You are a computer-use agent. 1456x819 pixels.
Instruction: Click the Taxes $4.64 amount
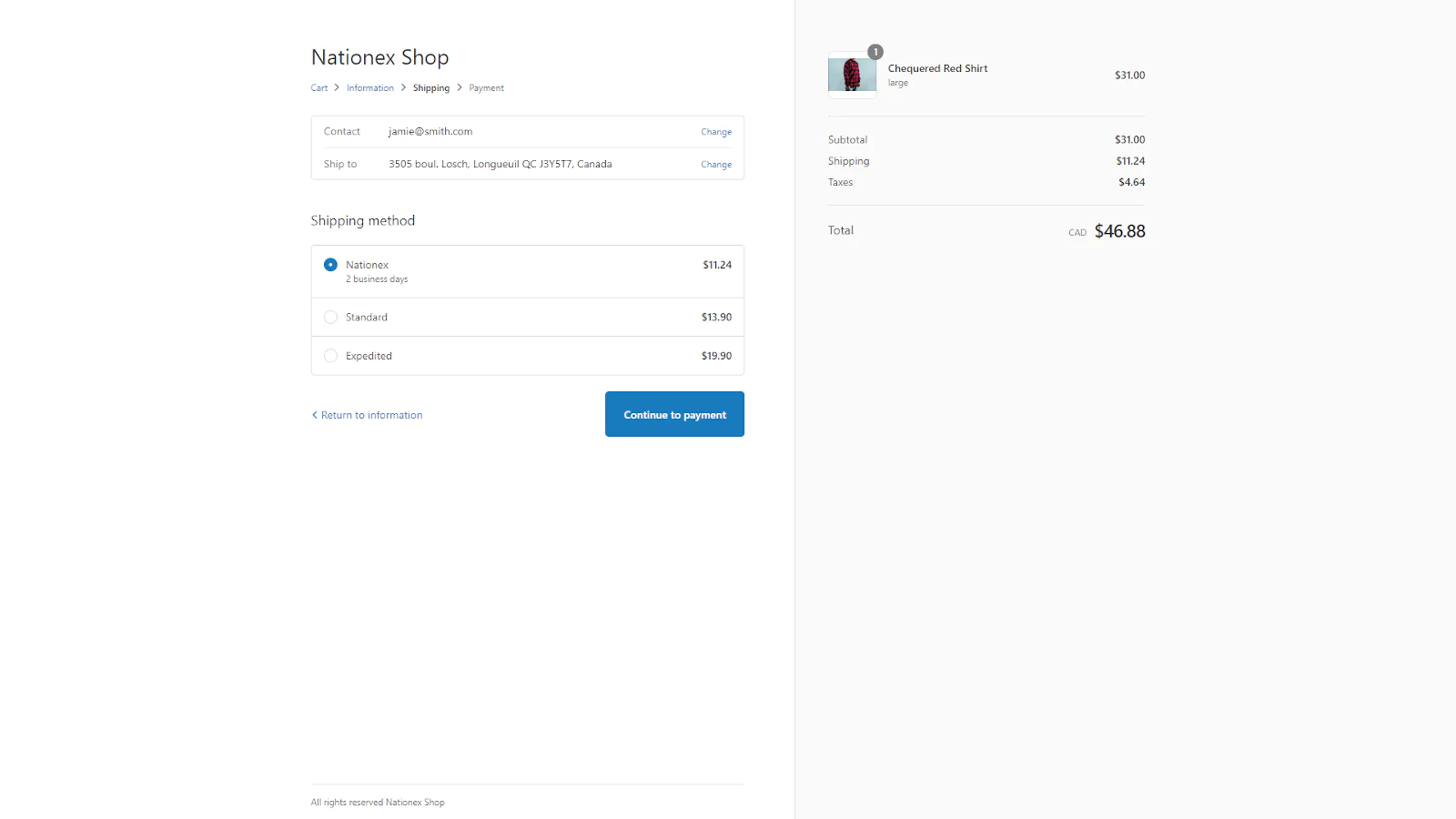tap(1132, 182)
